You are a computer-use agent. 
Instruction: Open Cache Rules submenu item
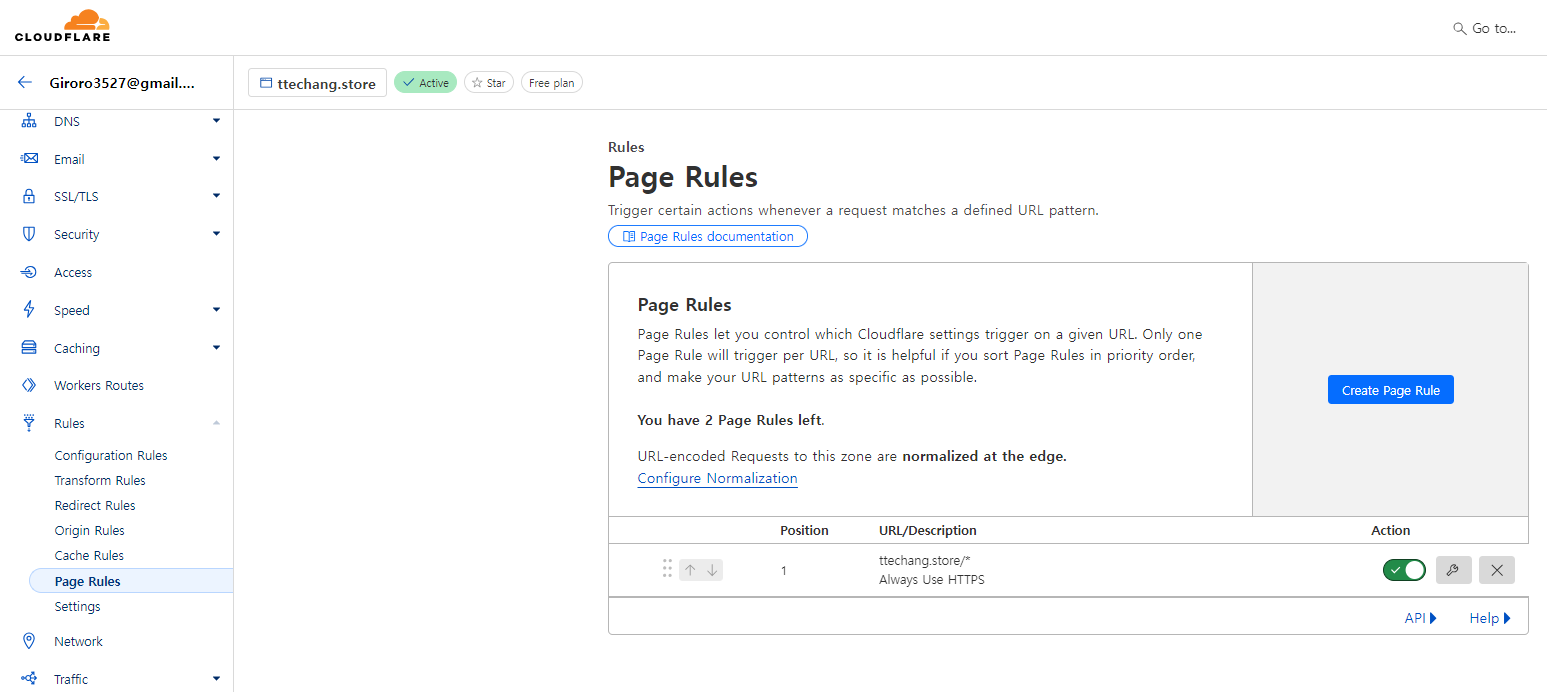click(x=89, y=555)
